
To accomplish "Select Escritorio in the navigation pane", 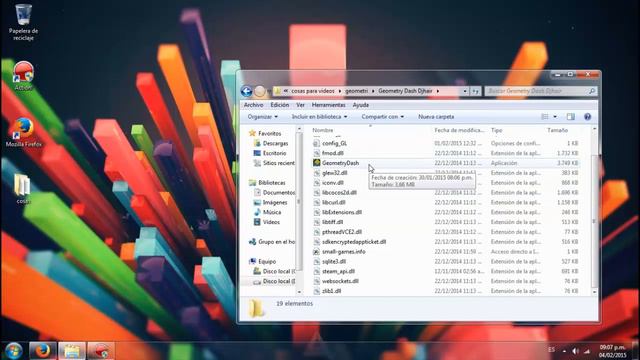I will pos(274,153).
